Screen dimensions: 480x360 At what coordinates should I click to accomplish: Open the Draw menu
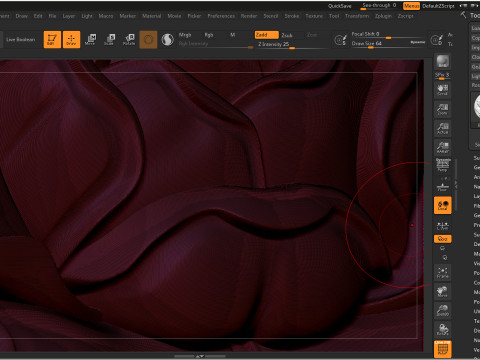coord(22,16)
